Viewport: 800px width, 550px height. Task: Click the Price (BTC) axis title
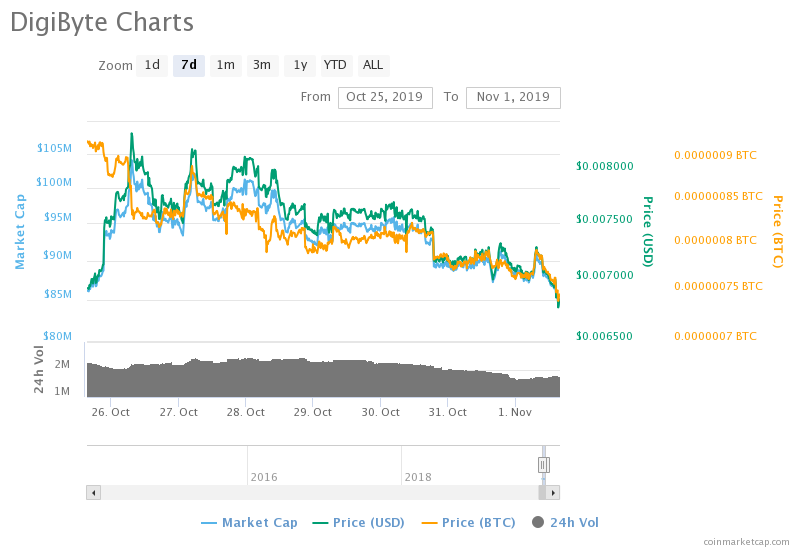[x=777, y=232]
